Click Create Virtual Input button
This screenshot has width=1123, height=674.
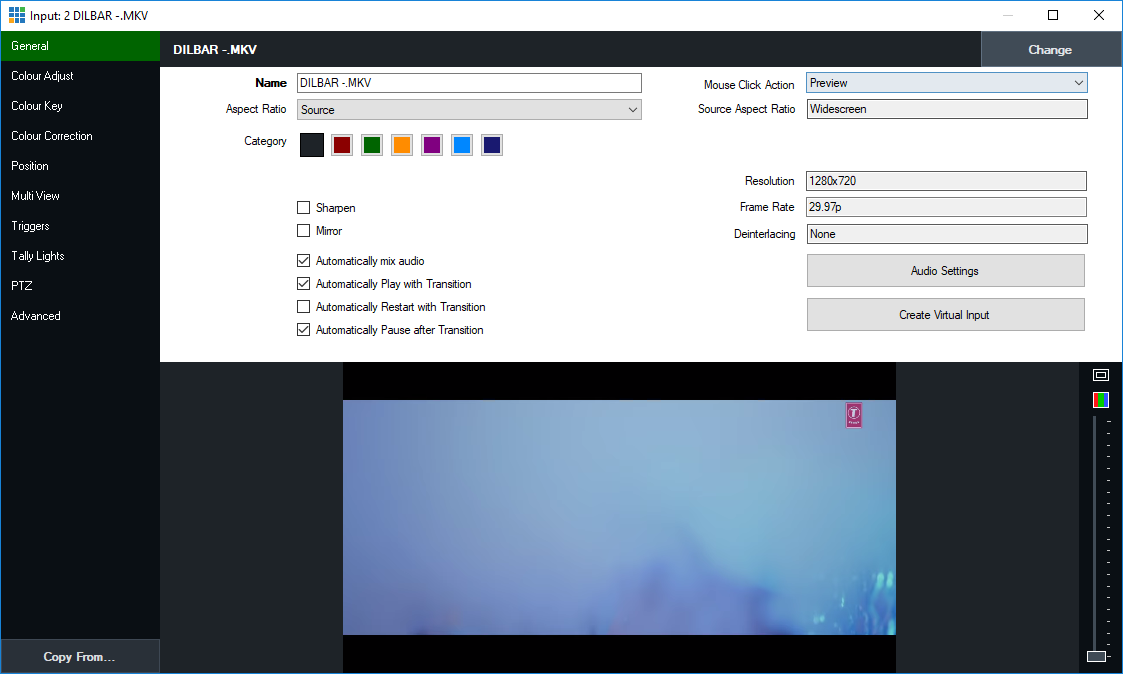coord(945,315)
